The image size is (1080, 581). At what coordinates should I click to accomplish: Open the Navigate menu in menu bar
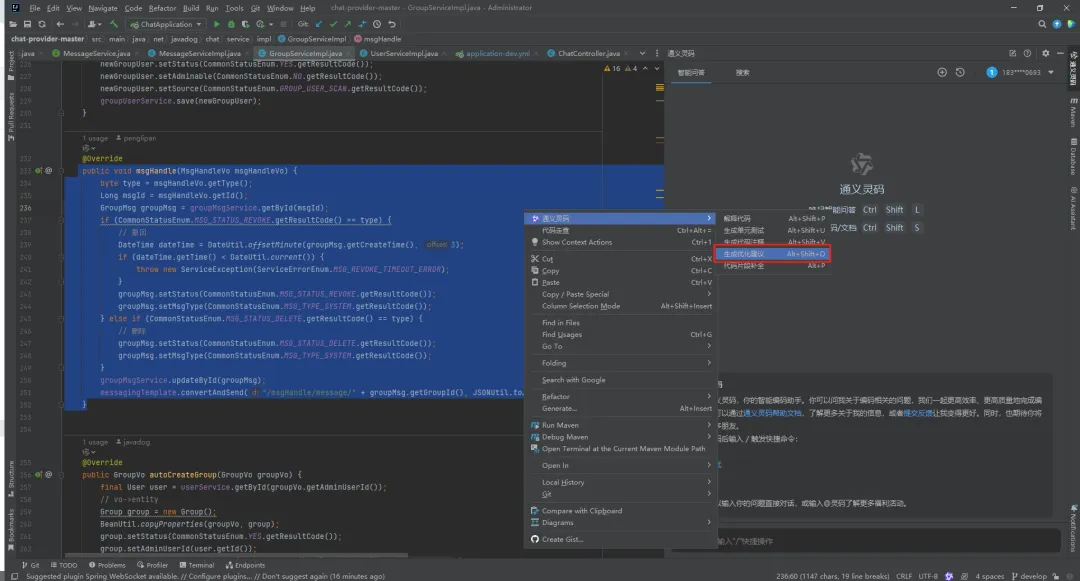pyautogui.click(x=103, y=8)
